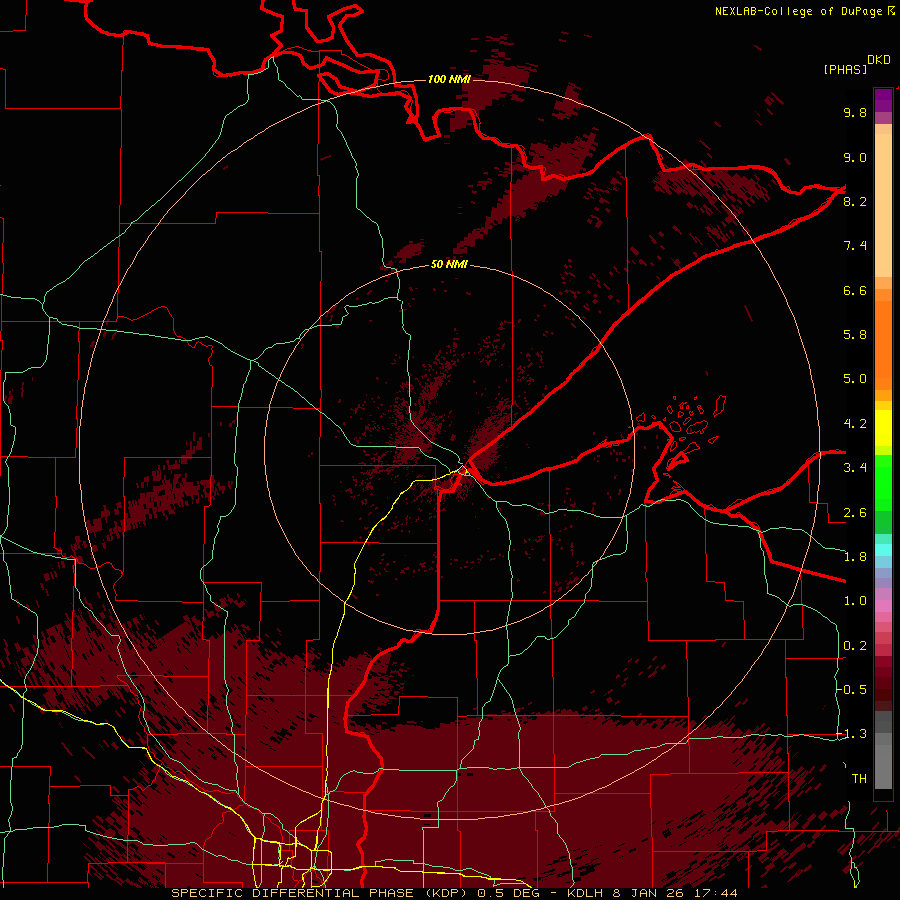The width and height of the screenshot is (900, 900).
Task: Click the 17:44 timestamp
Action: pos(714,893)
